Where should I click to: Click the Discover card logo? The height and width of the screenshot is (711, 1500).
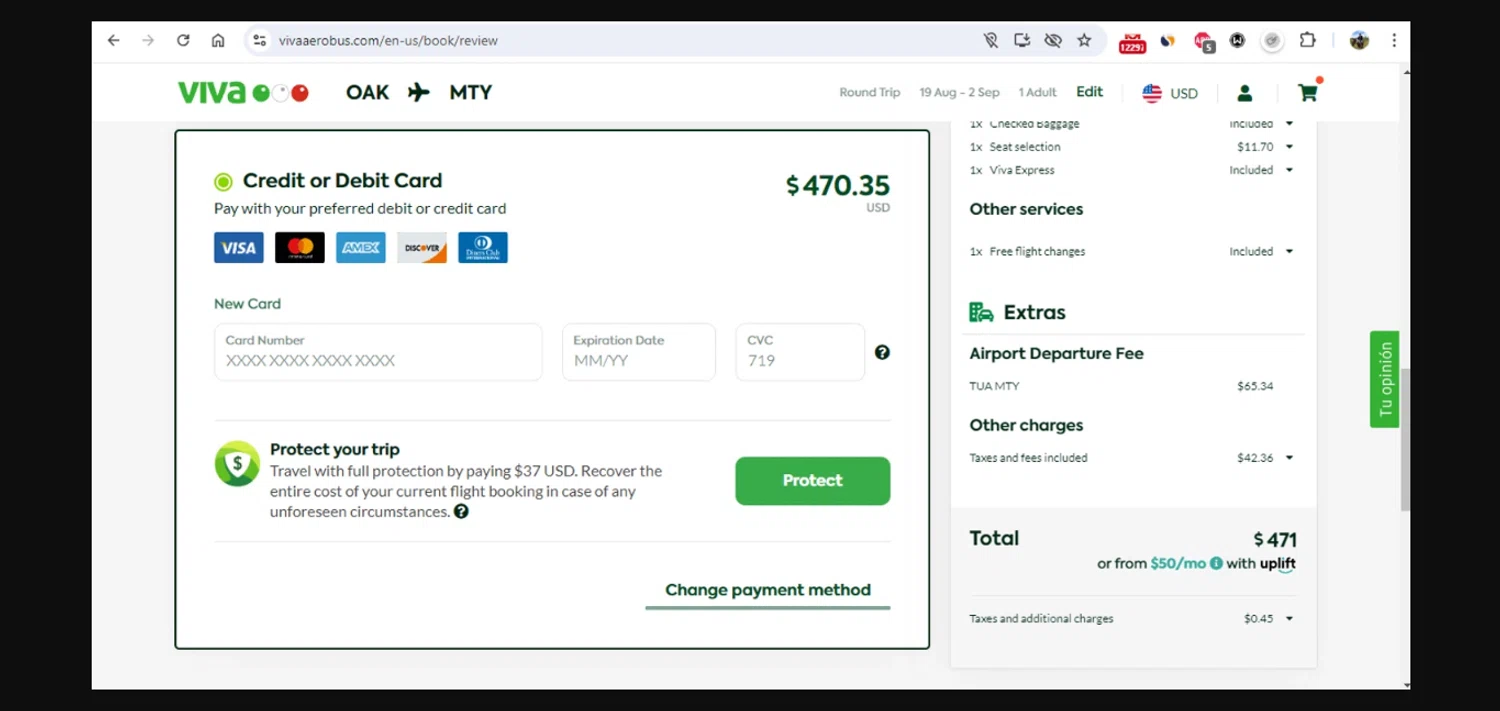(422, 247)
